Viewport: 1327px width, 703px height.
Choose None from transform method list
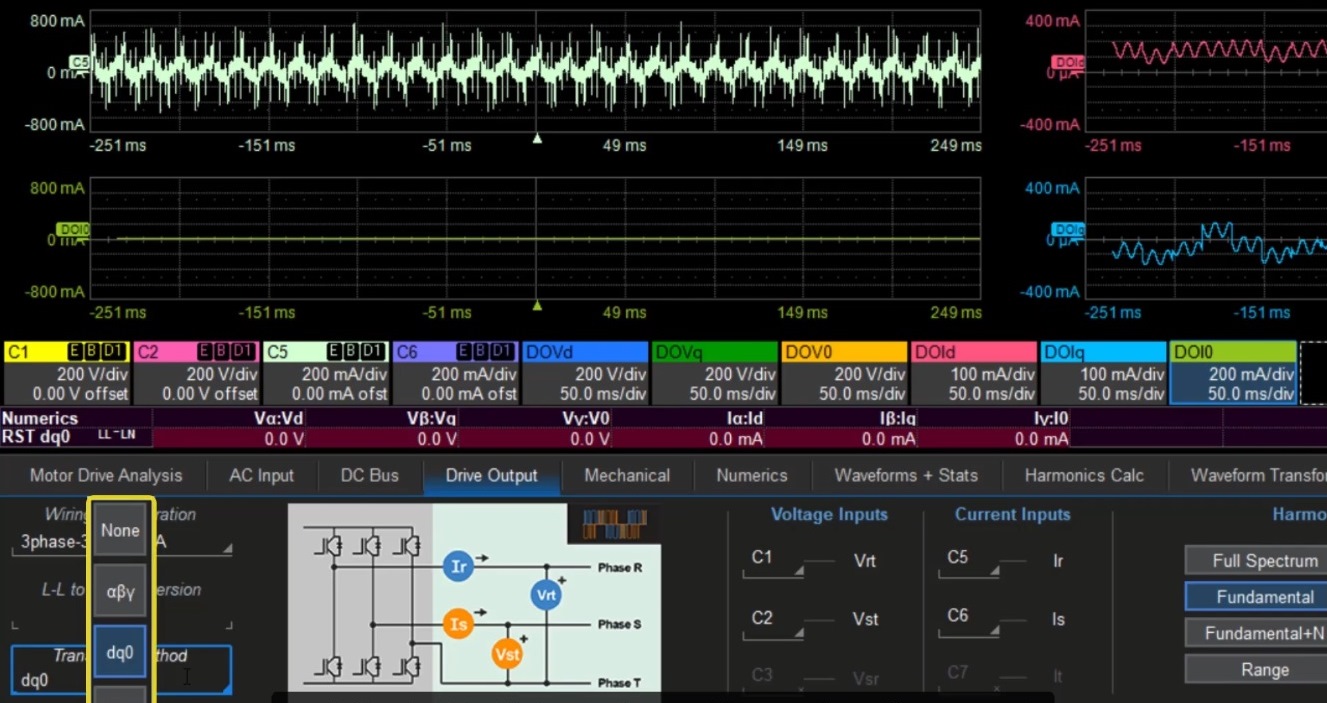[120, 530]
